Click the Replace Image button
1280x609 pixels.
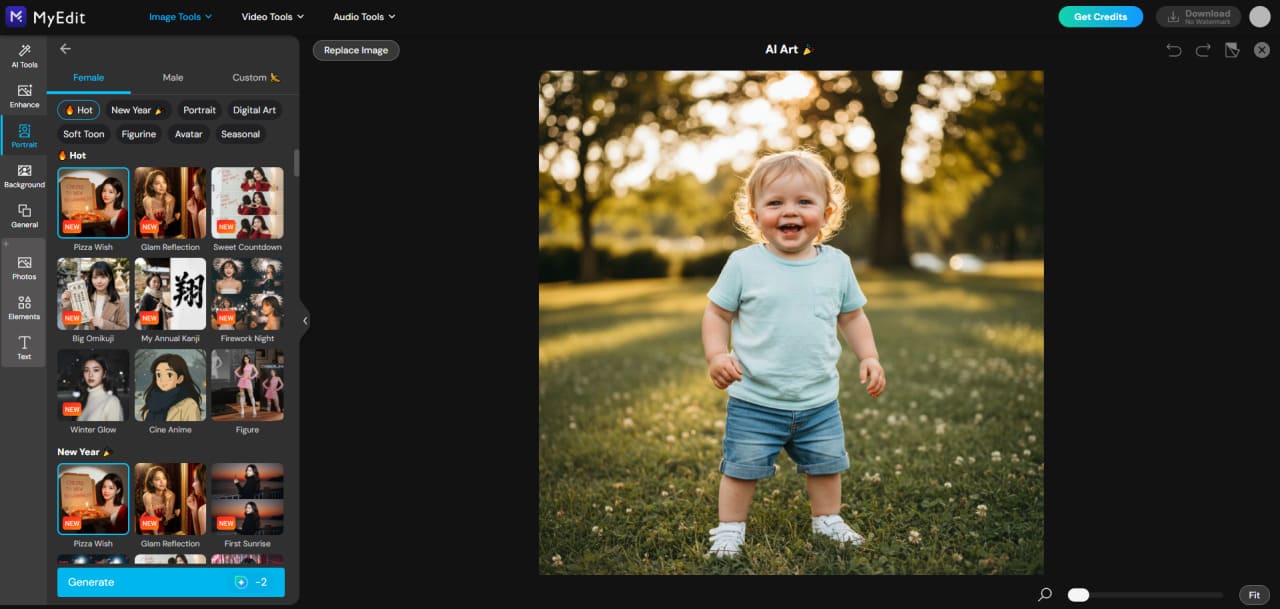tap(356, 50)
